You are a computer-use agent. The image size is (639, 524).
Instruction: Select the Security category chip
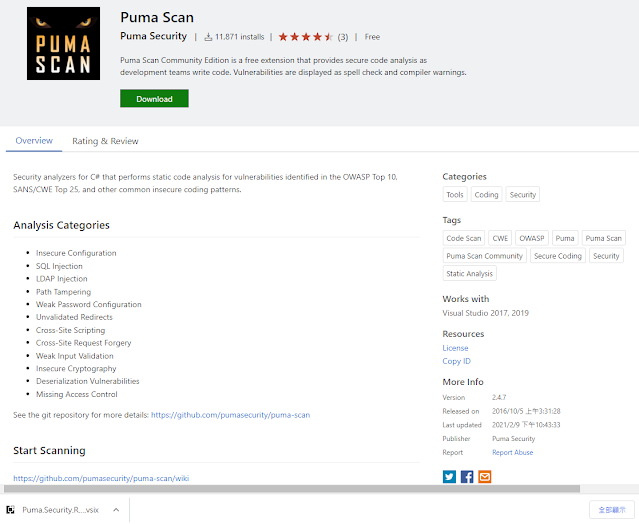tap(522, 195)
